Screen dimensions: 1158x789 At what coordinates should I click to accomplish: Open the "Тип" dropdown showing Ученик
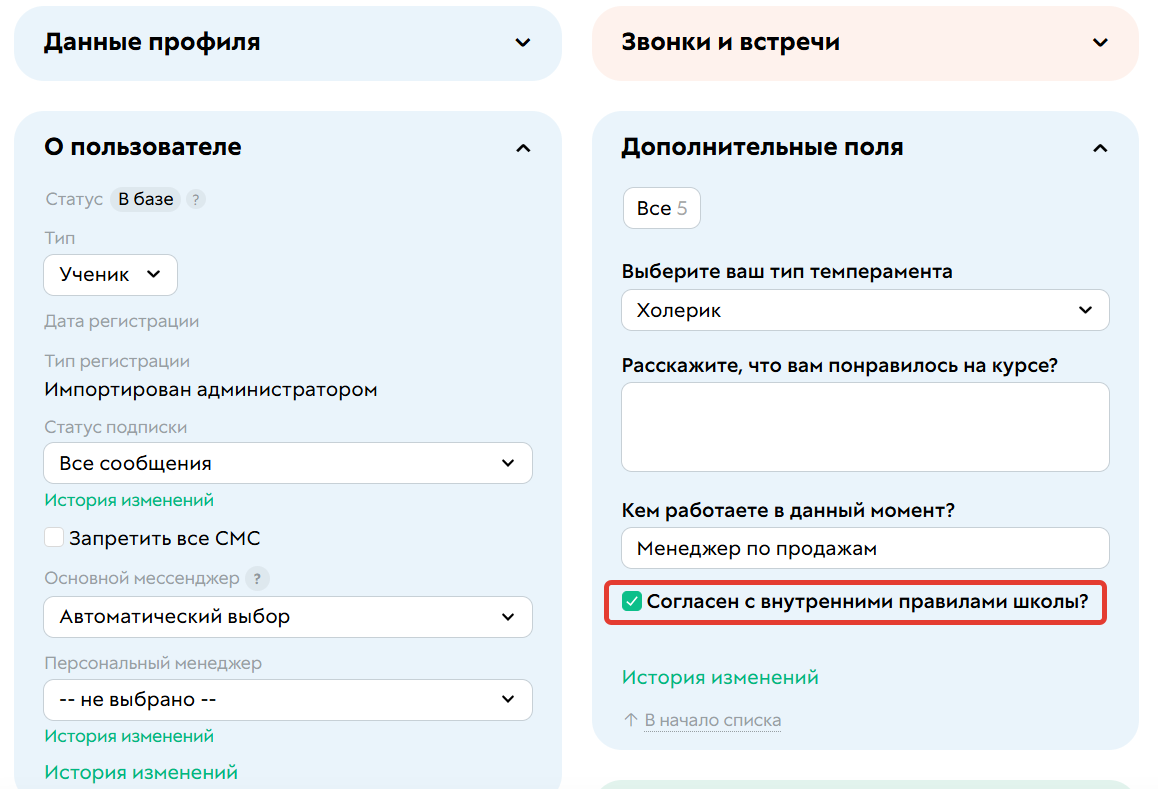coord(110,274)
